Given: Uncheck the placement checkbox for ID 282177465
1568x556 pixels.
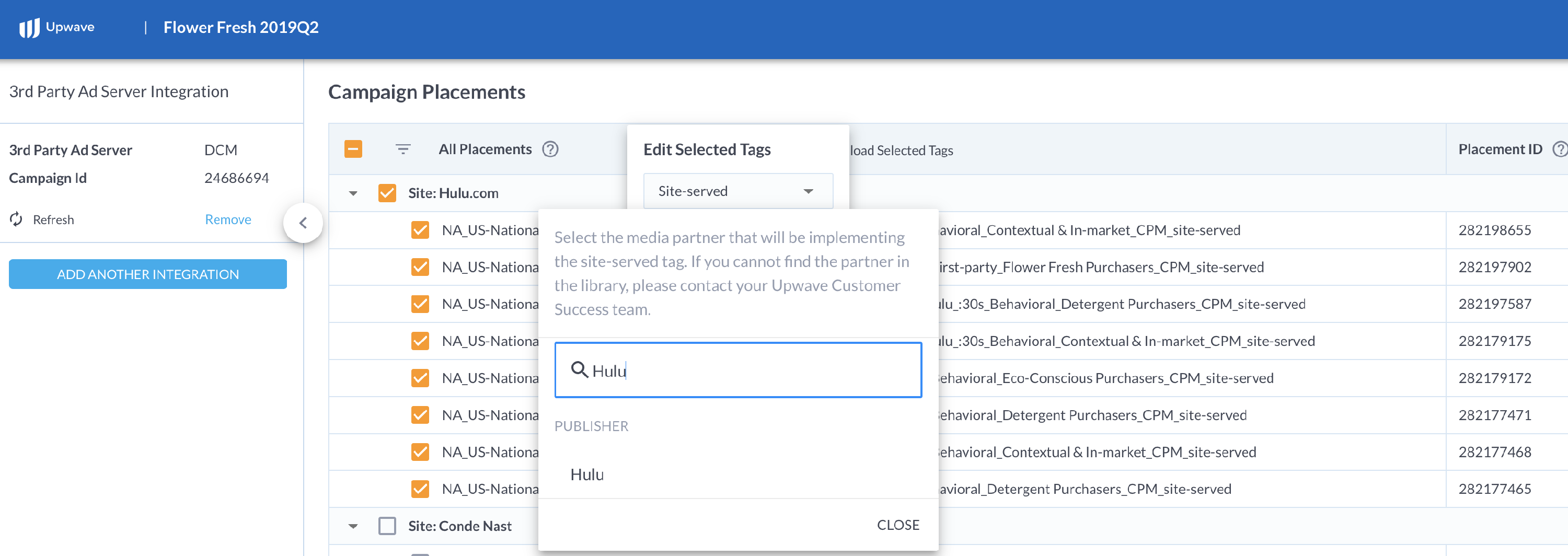Looking at the screenshot, I should click(x=420, y=489).
